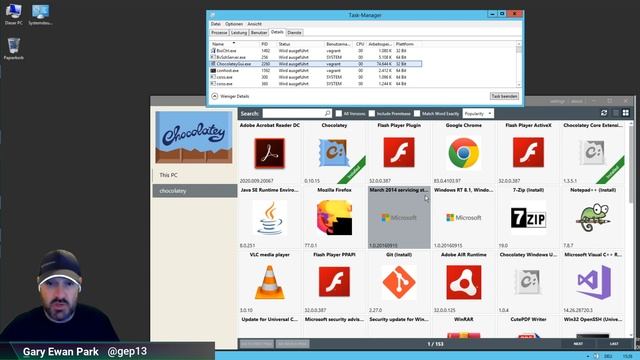The width and height of the screenshot is (640, 360).
Task: Click the refresh packages icon
Action: point(604,113)
